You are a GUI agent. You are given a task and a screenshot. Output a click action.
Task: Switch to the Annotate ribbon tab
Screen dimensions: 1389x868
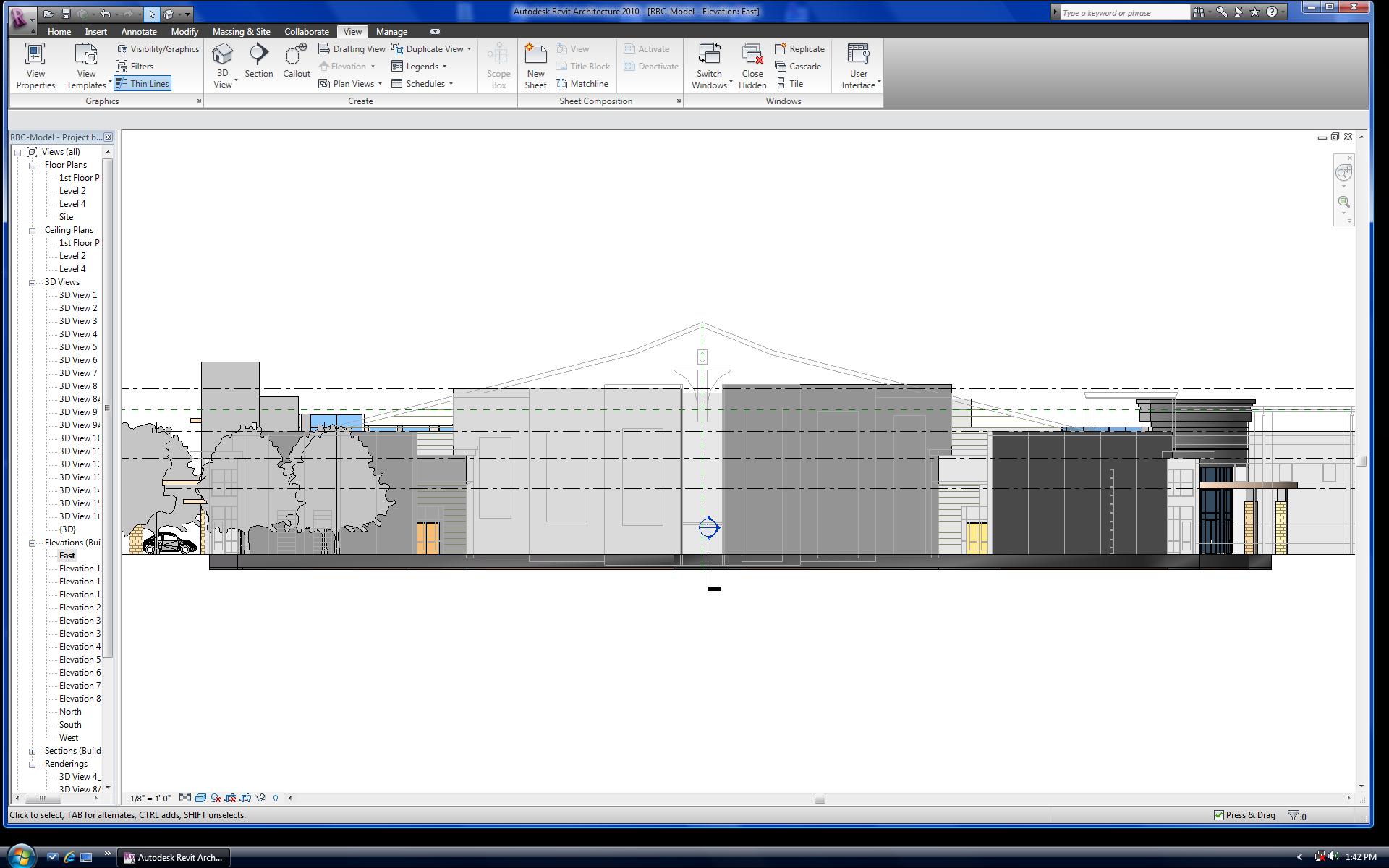point(138,32)
